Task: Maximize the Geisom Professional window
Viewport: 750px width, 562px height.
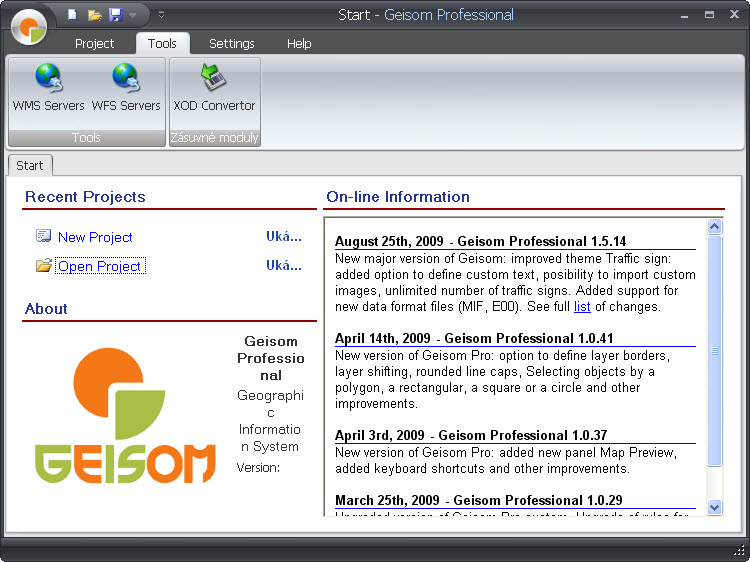Action: [x=709, y=15]
